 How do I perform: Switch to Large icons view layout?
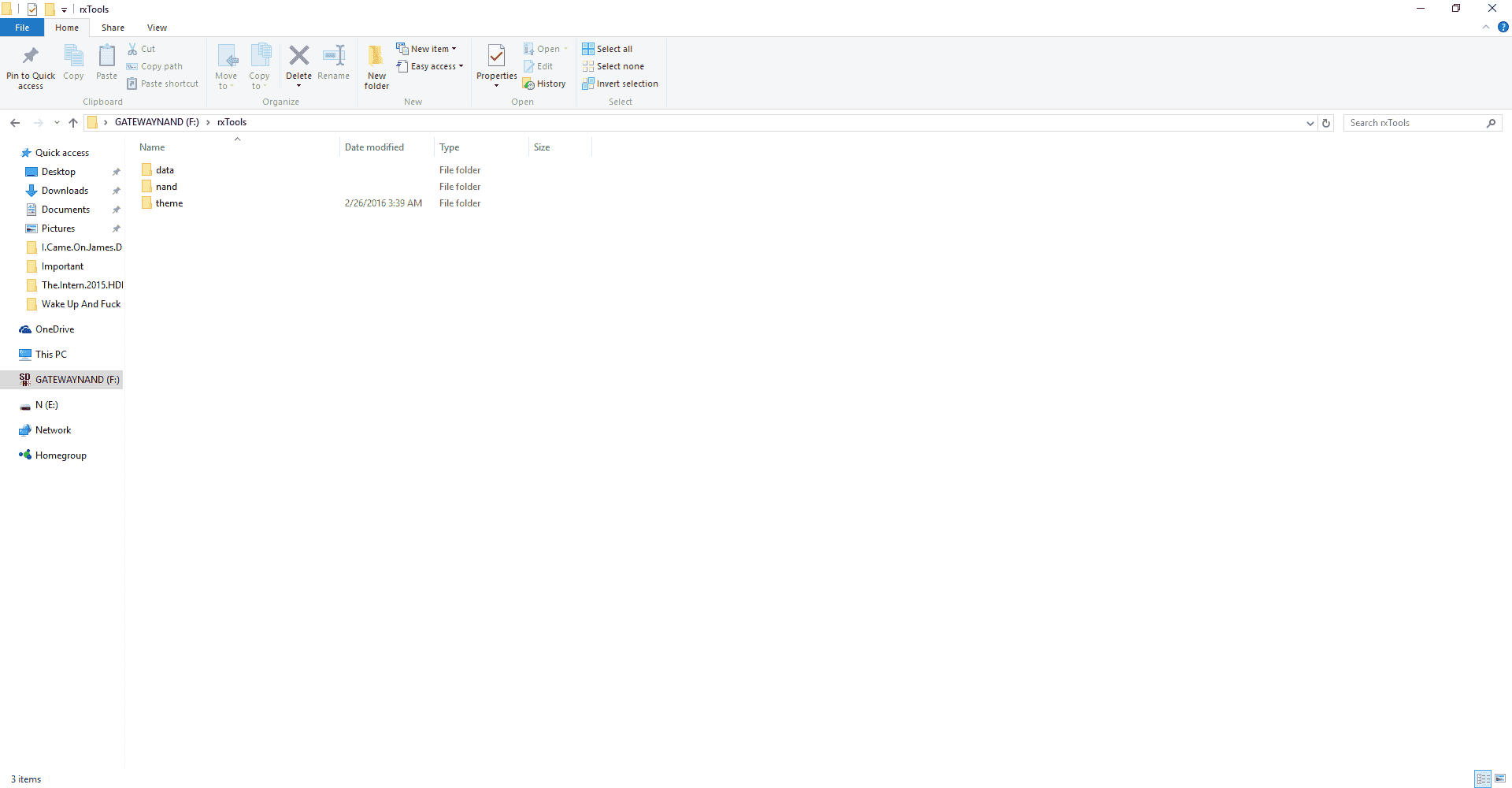(1500, 779)
